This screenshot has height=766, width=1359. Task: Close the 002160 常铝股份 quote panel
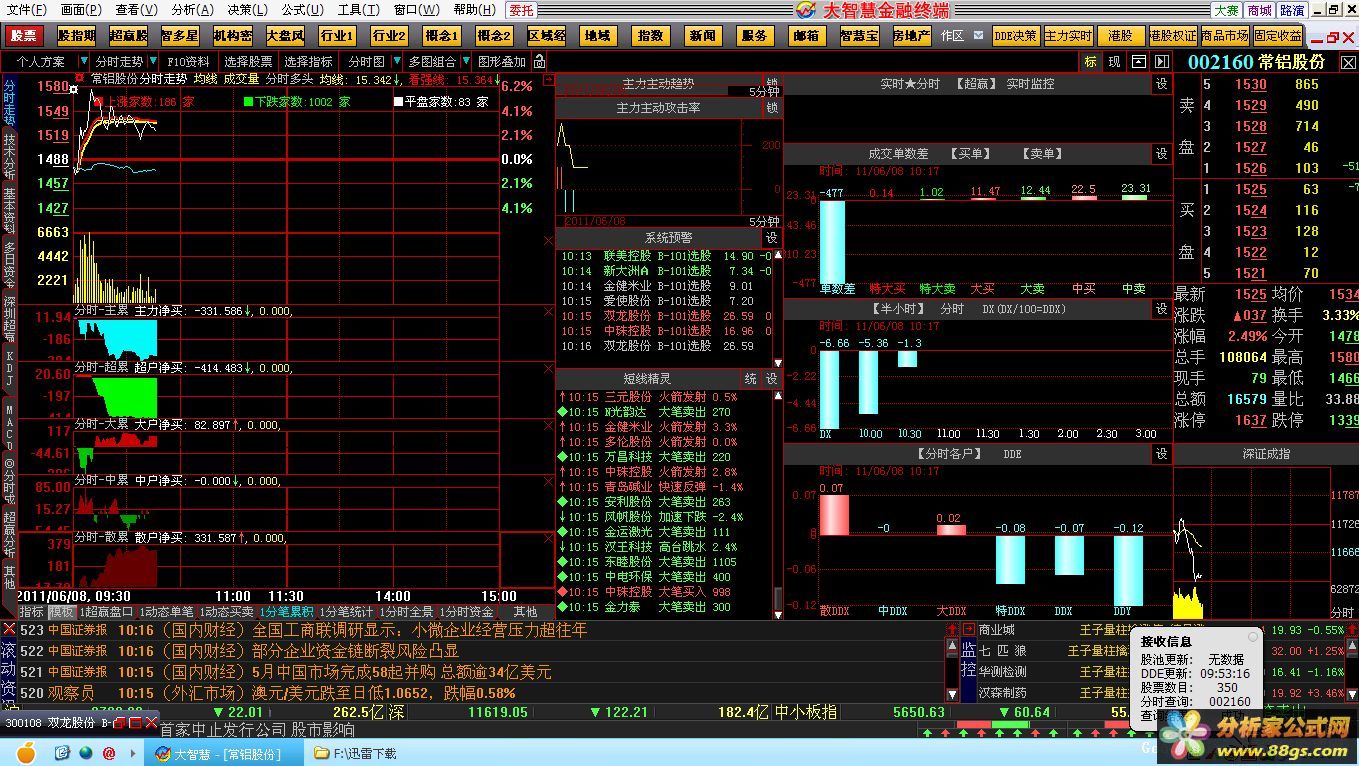coord(1347,62)
